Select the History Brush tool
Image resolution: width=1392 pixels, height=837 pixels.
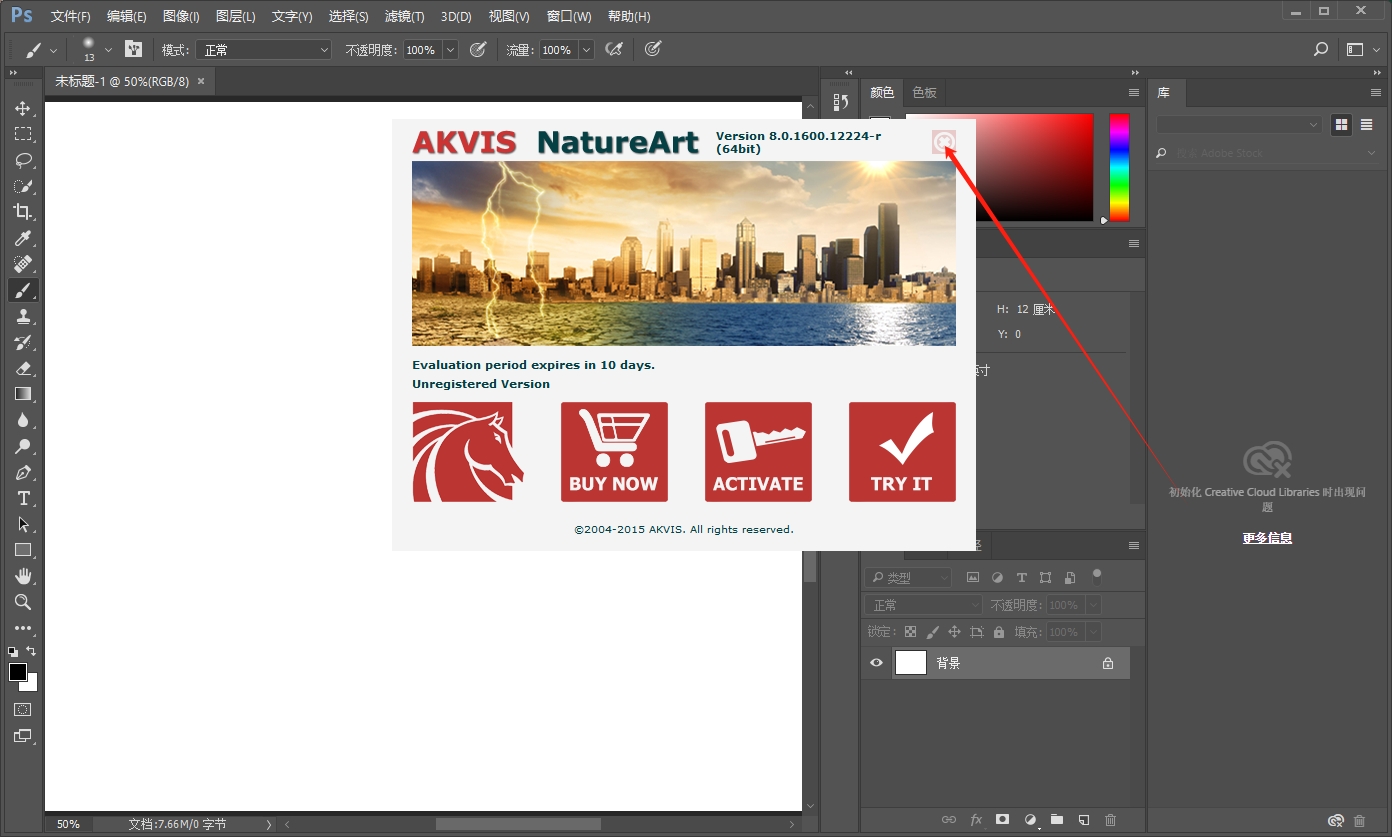22,342
